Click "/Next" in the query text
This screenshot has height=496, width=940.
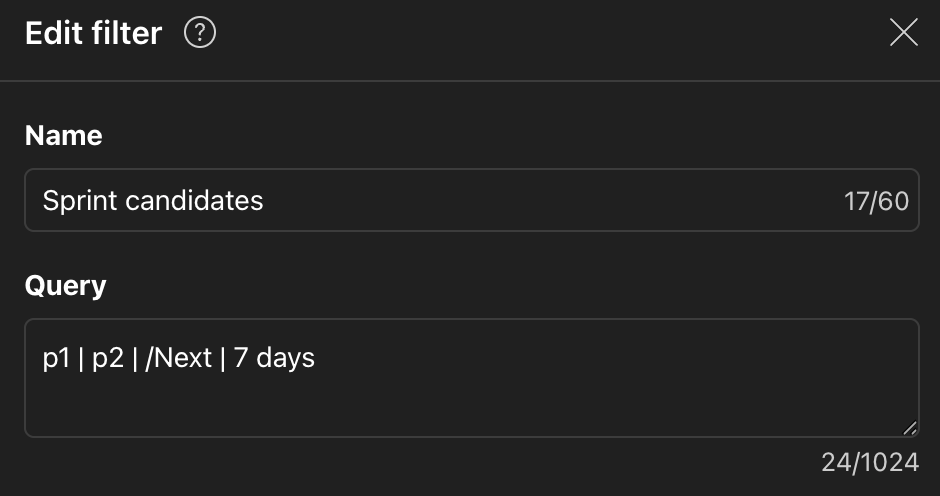click(178, 358)
